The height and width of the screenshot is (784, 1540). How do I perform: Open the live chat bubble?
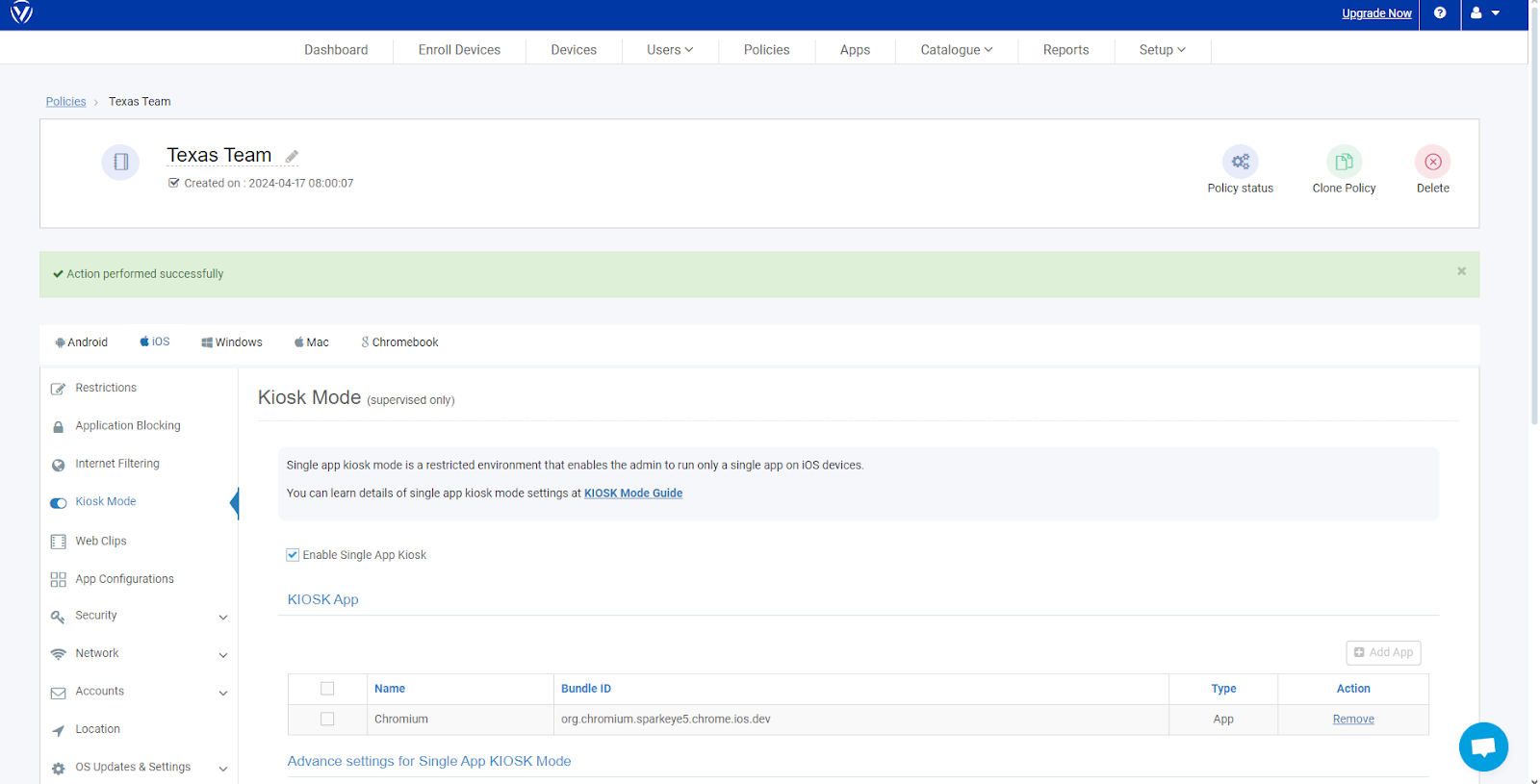click(x=1483, y=746)
